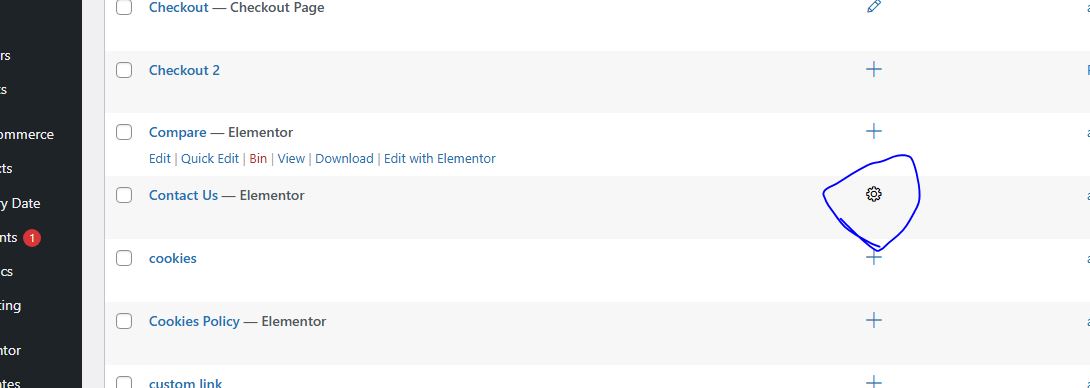Click the pencil edit icon in Checkout row
1090x388 pixels.
pos(874,6)
